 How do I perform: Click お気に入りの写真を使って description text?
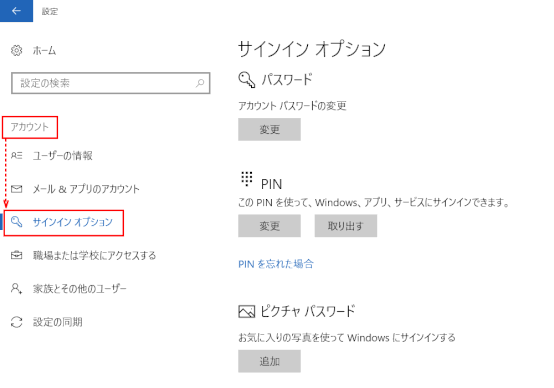[347, 338]
